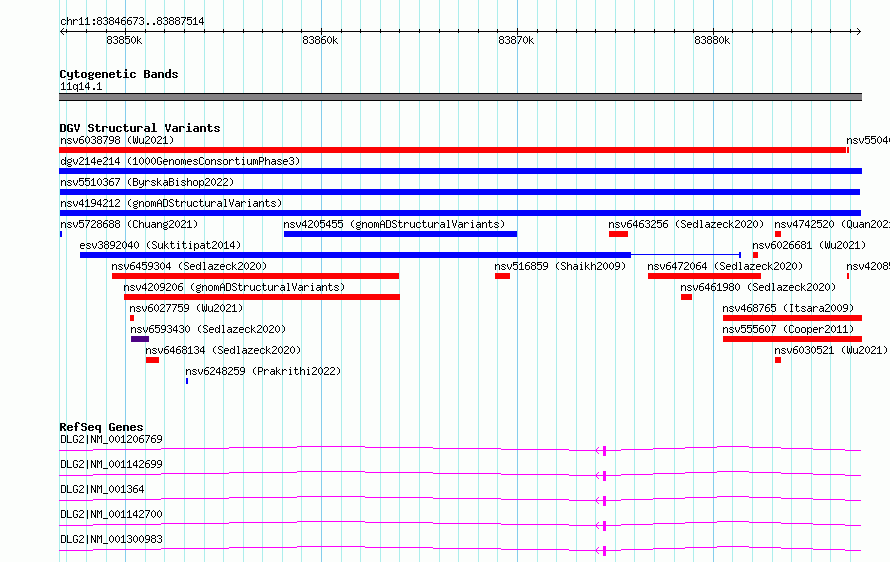Click the red bar under nsv6459304
Screen dimensions: 890x562
pyautogui.click(x=255, y=276)
